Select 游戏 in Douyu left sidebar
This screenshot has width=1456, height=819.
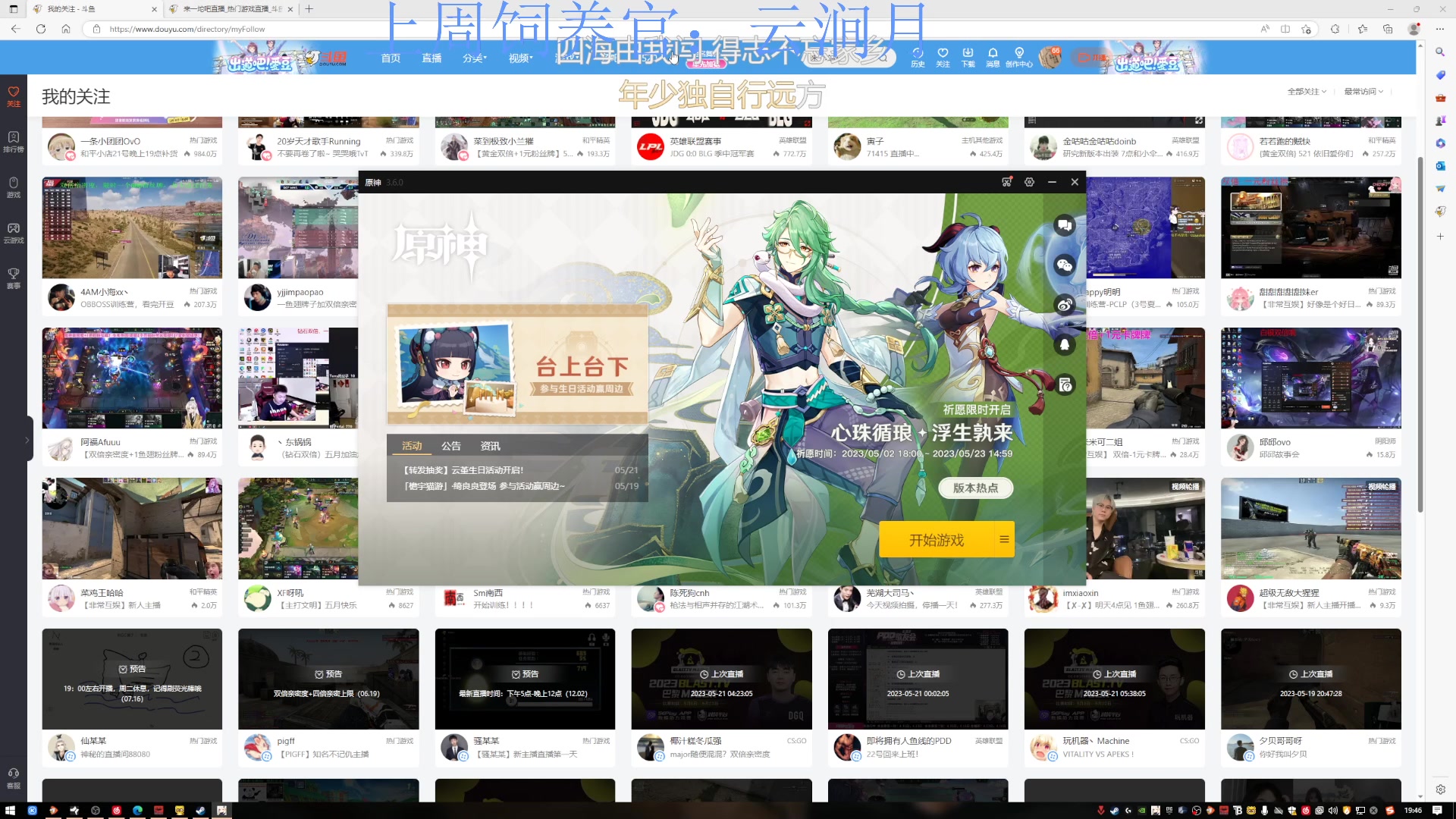click(x=14, y=187)
